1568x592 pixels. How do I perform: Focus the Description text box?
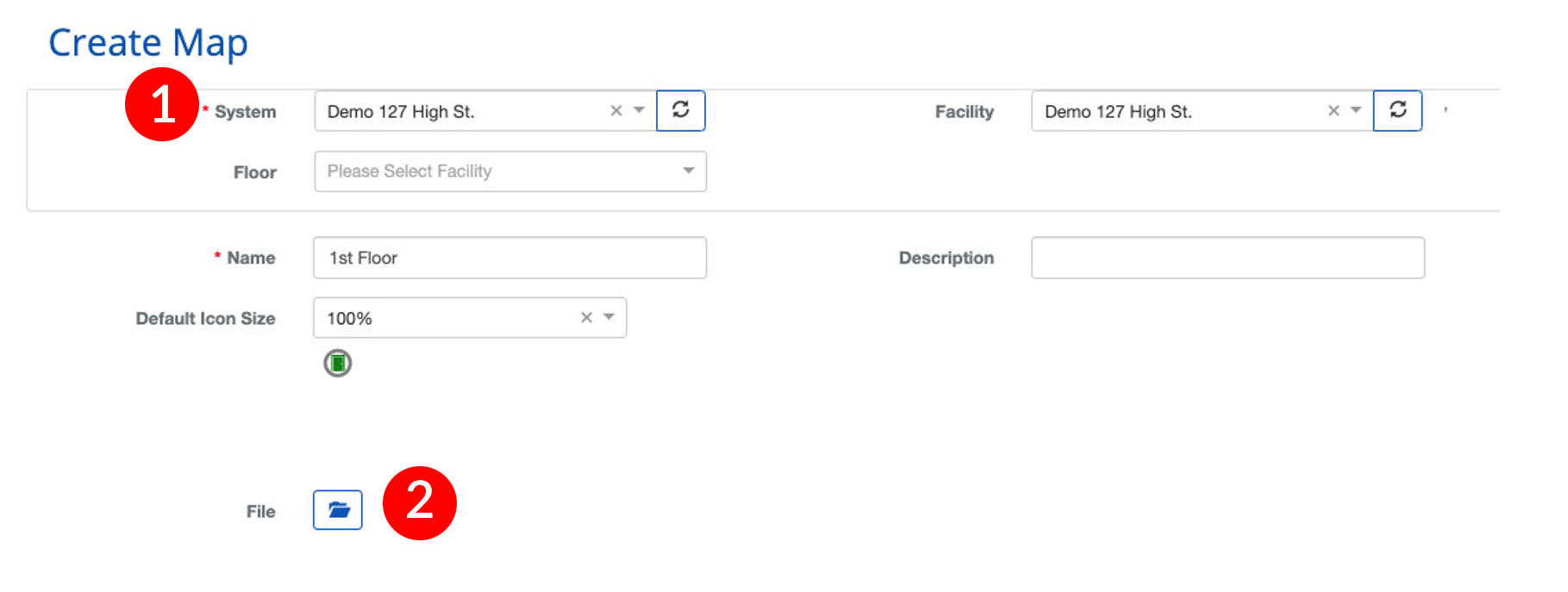click(1228, 258)
